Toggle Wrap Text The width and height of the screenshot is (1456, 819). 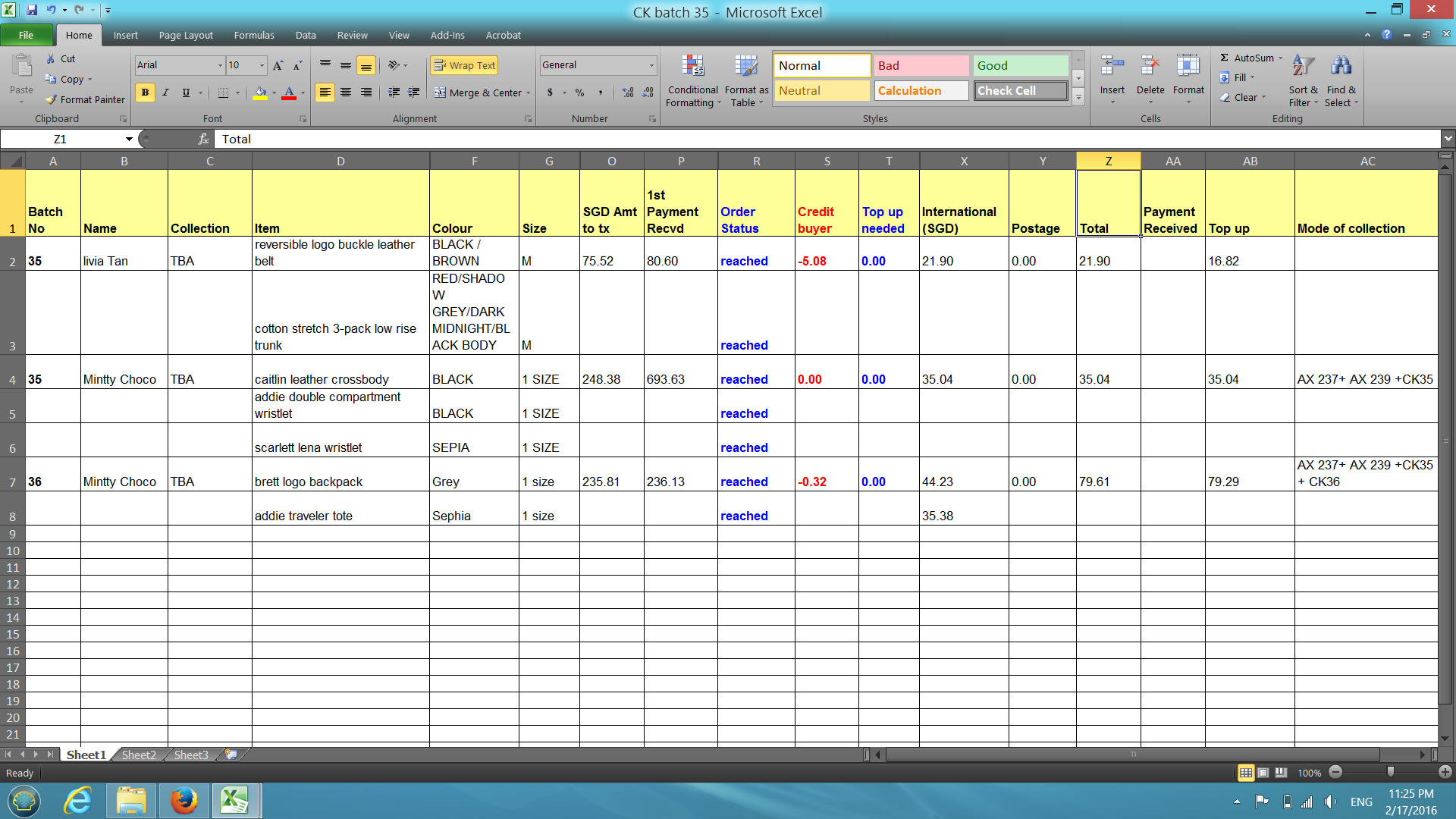[x=464, y=65]
